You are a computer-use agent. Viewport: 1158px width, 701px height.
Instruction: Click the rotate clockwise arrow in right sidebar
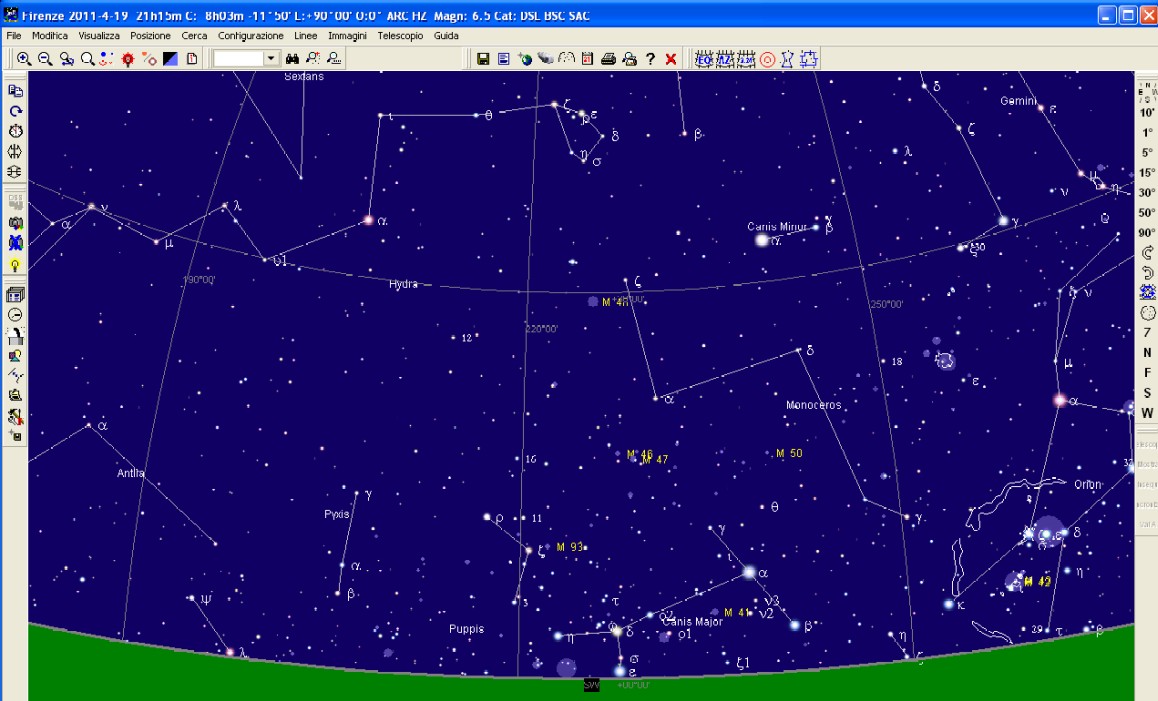pos(1147,253)
